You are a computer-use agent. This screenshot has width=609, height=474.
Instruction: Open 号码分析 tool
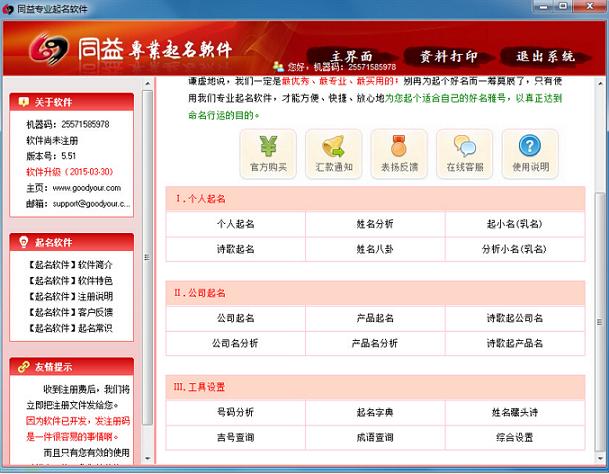click(235, 413)
